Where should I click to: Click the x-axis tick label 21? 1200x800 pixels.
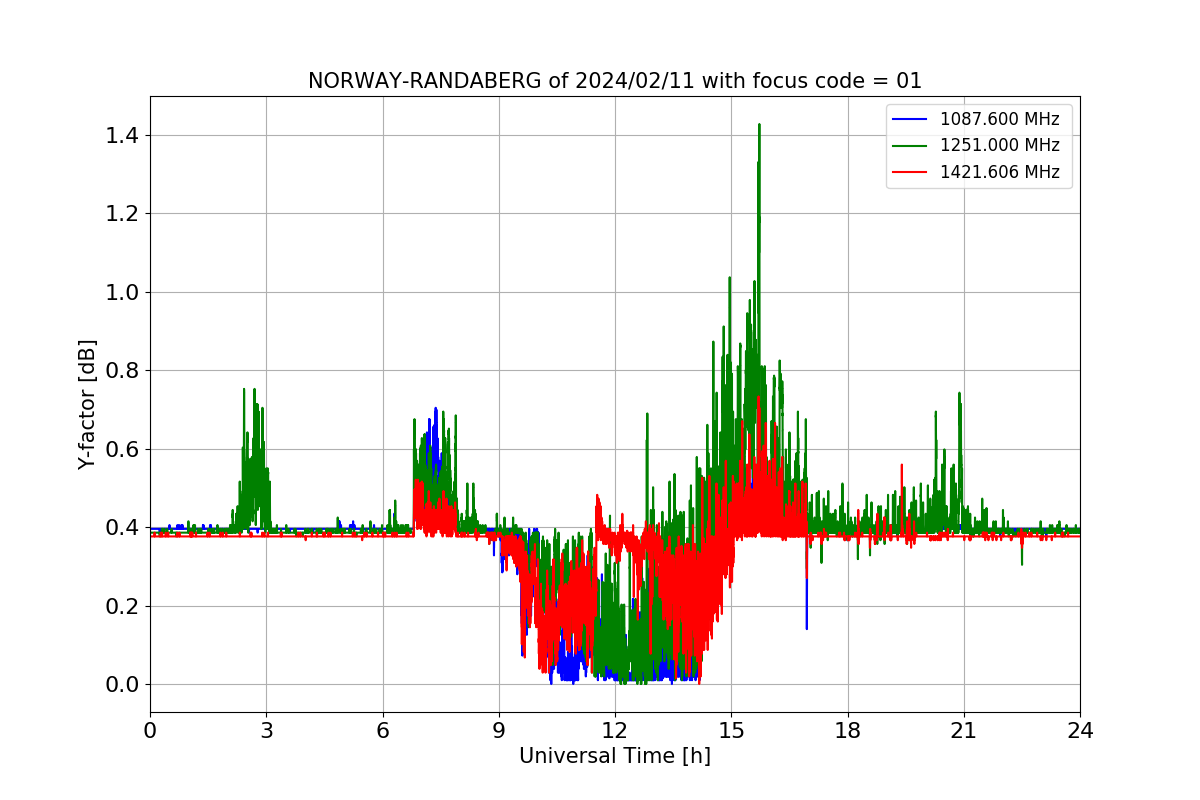coord(964,730)
